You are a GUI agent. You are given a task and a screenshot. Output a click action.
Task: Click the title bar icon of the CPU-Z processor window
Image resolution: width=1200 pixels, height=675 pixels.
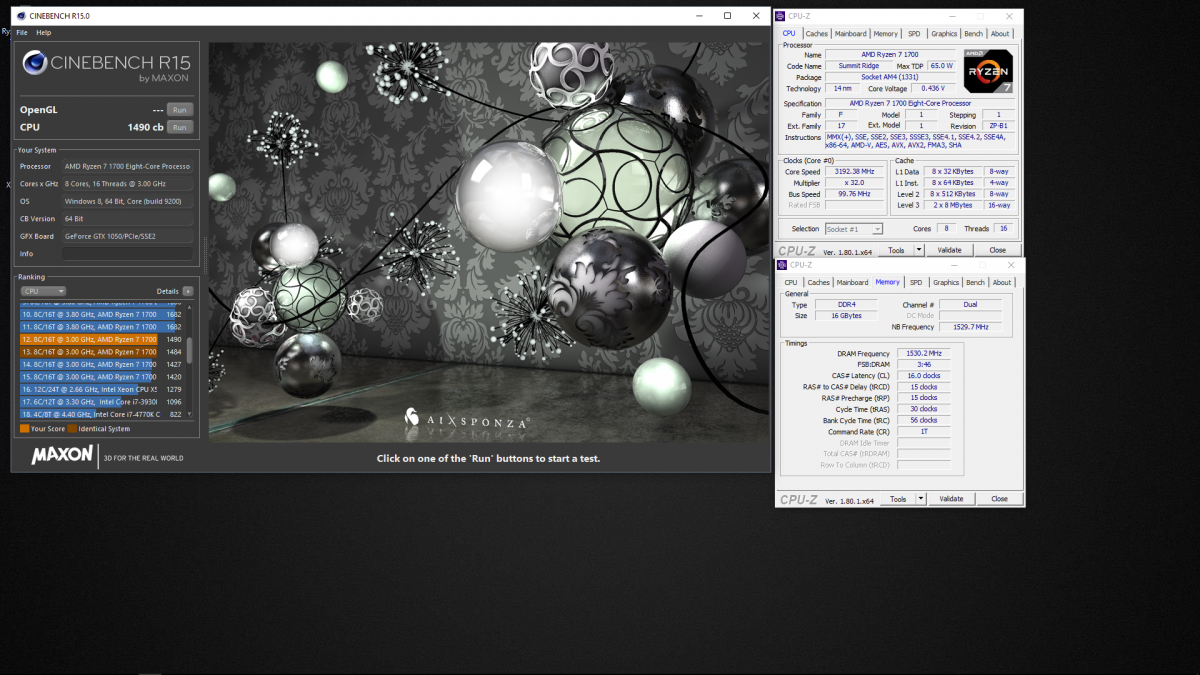pos(782,16)
